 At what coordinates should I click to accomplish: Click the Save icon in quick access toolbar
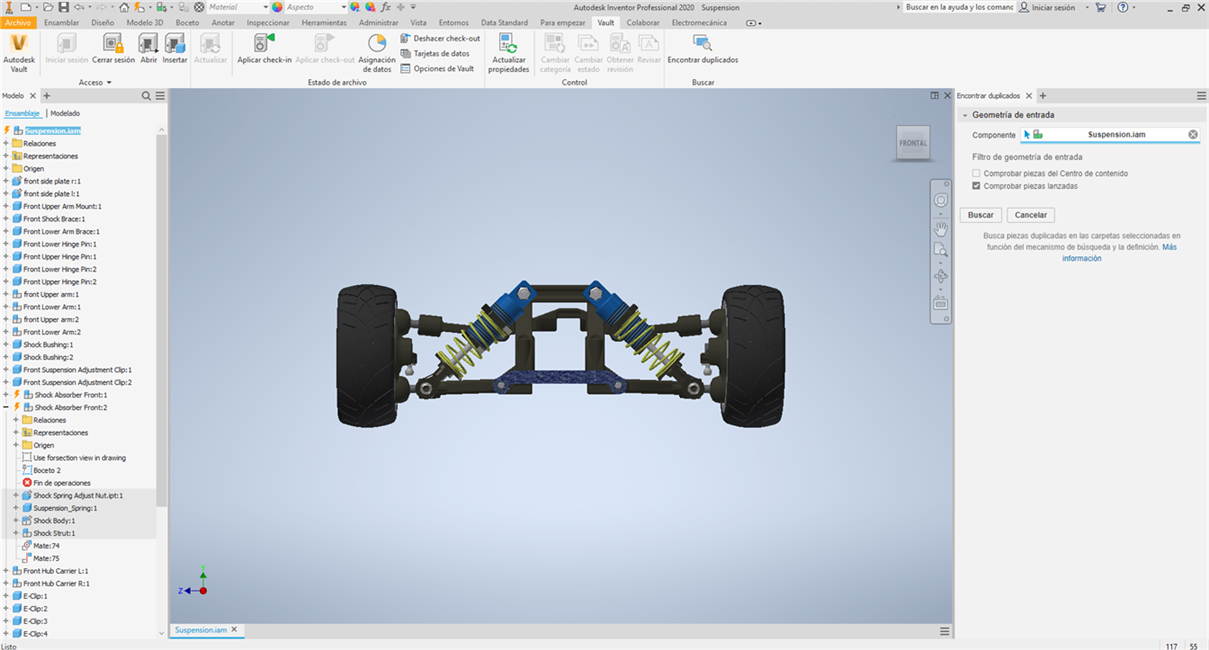(66, 7)
